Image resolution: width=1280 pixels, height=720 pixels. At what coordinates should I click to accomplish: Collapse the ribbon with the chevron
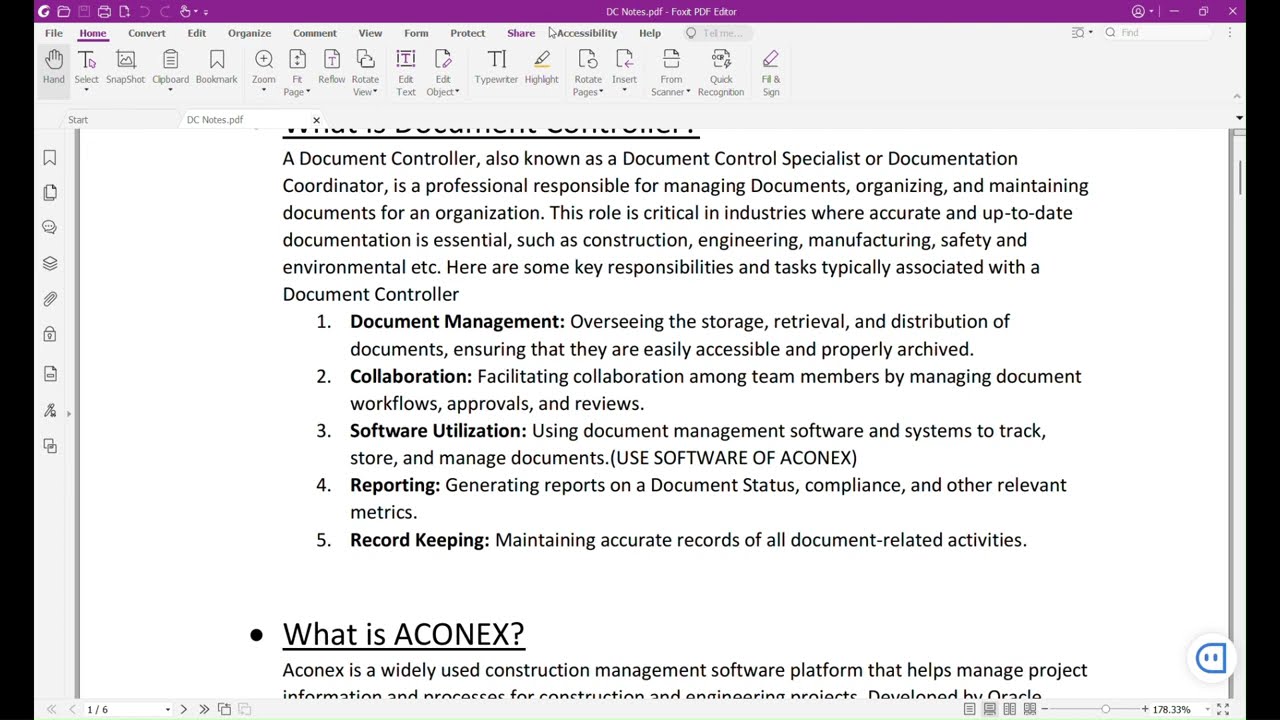1237,96
